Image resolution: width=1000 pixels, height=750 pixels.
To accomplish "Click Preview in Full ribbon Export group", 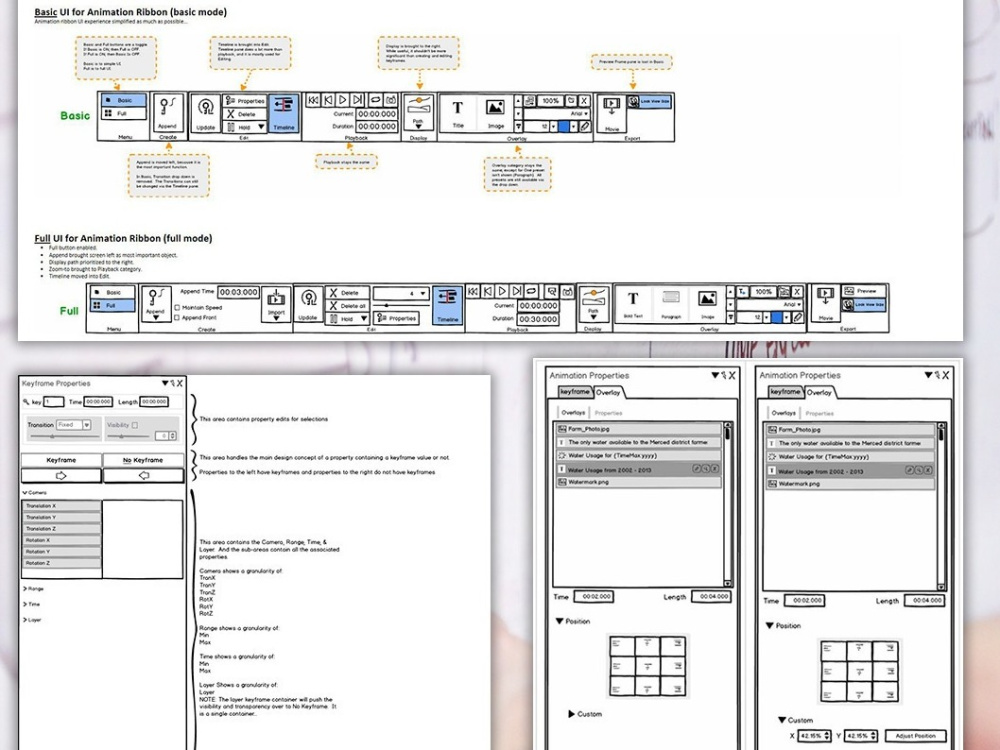I will coord(864,291).
